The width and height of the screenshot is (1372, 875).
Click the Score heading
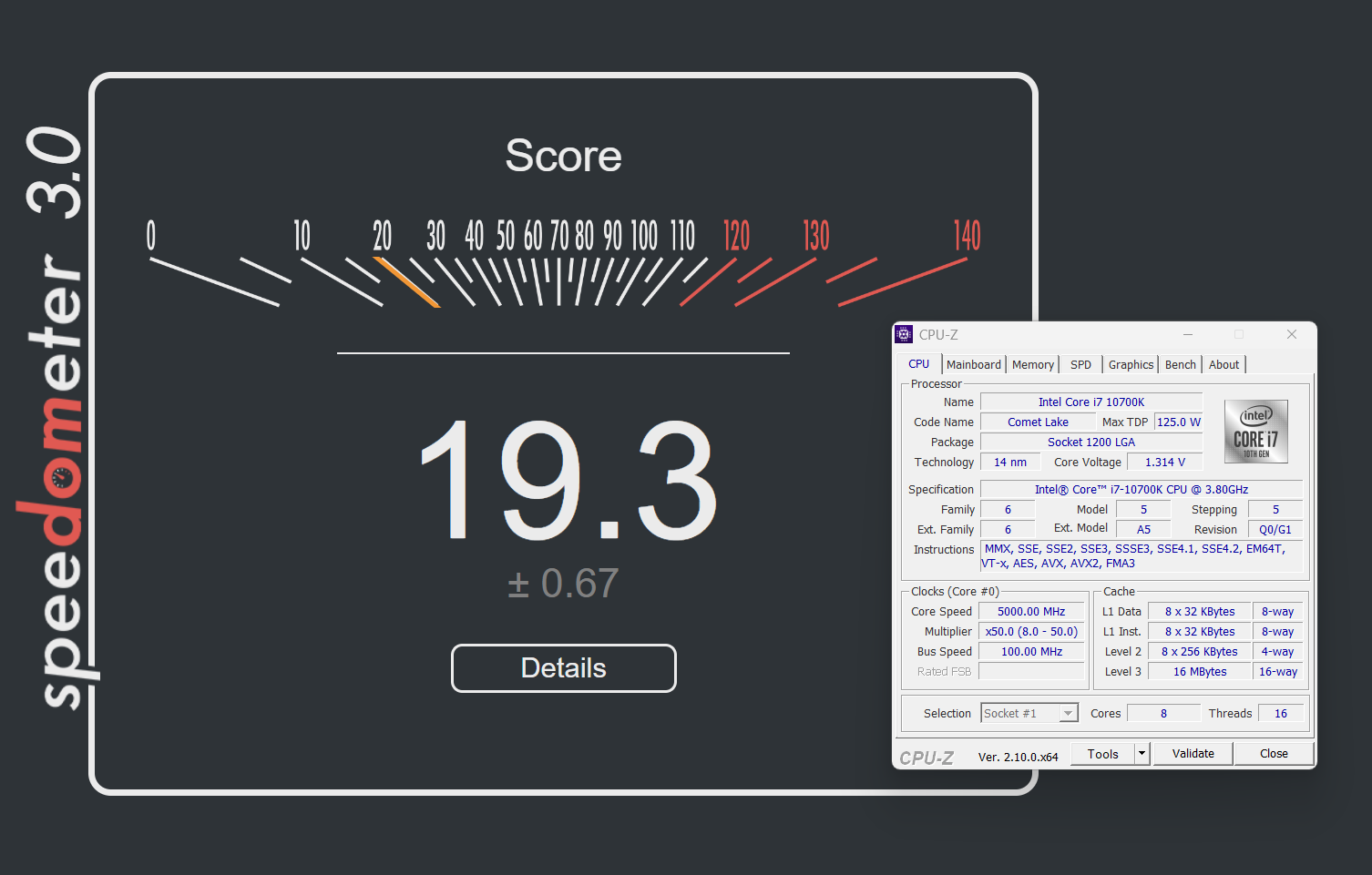point(563,156)
